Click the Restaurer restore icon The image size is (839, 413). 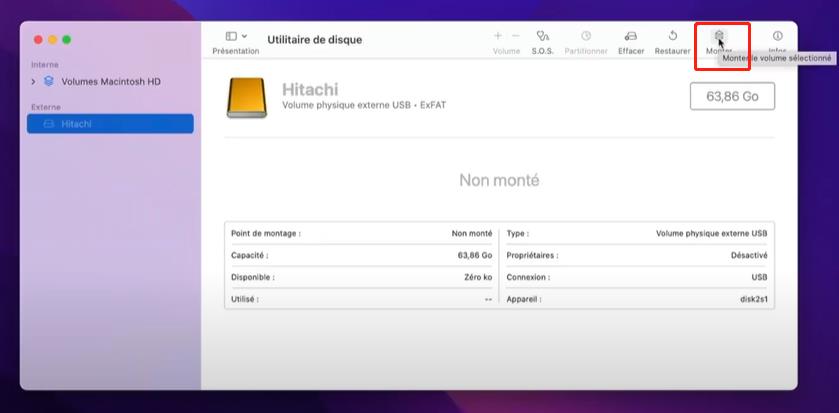673,36
